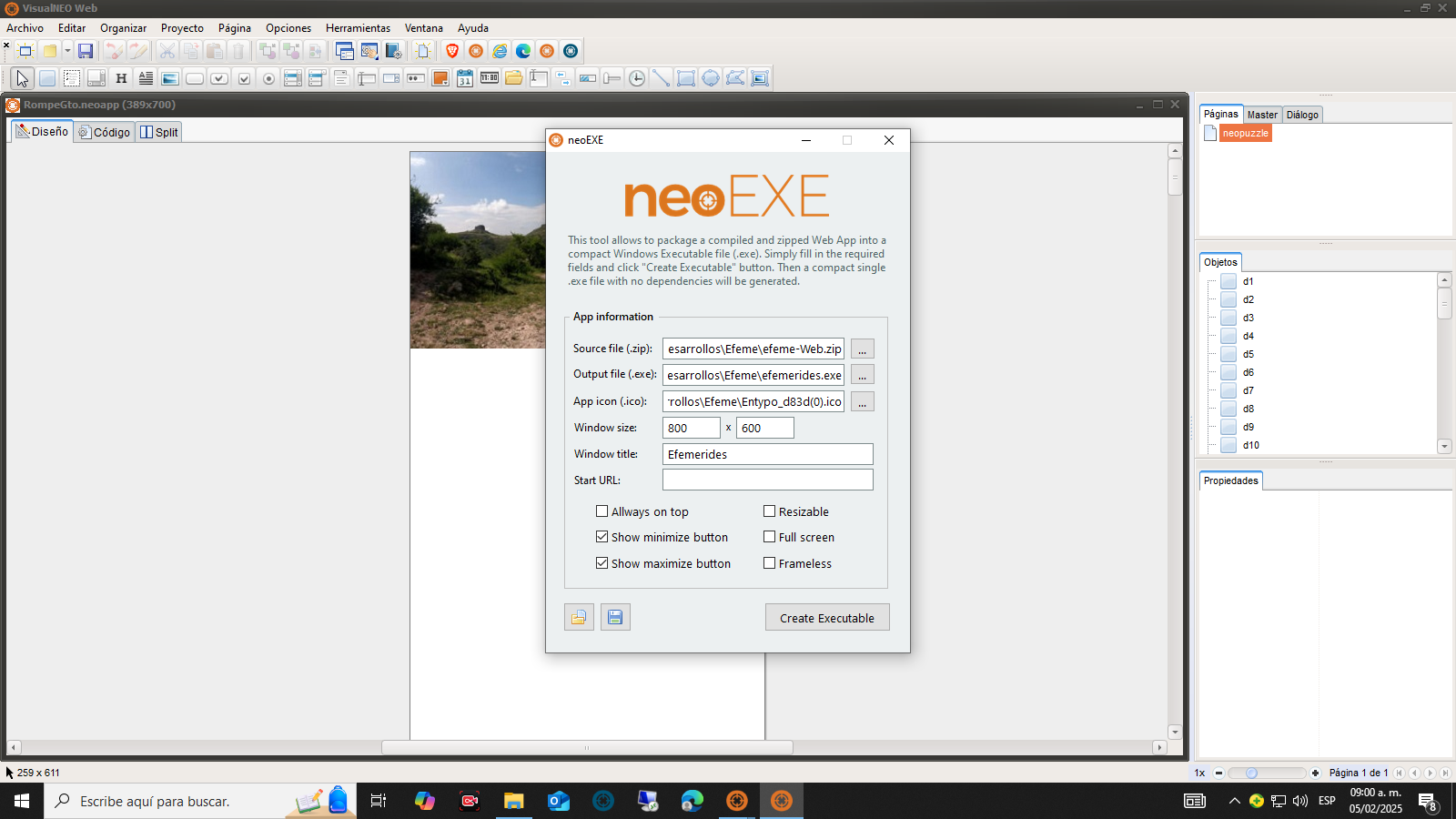Screen dimensions: 1456x819
Task: Open the speaker volume tray icon
Action: (1300, 801)
